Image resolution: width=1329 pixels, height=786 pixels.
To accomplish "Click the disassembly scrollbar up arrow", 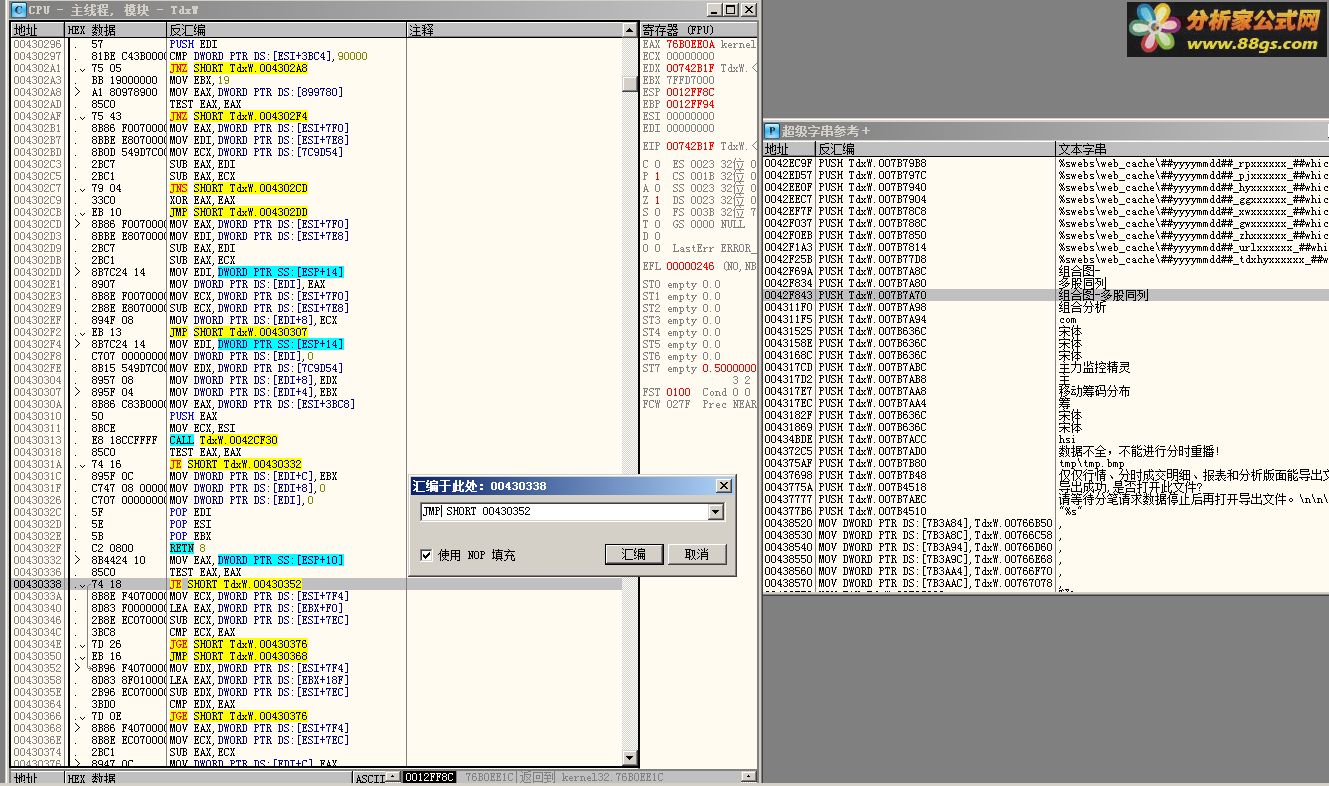I will [629, 32].
